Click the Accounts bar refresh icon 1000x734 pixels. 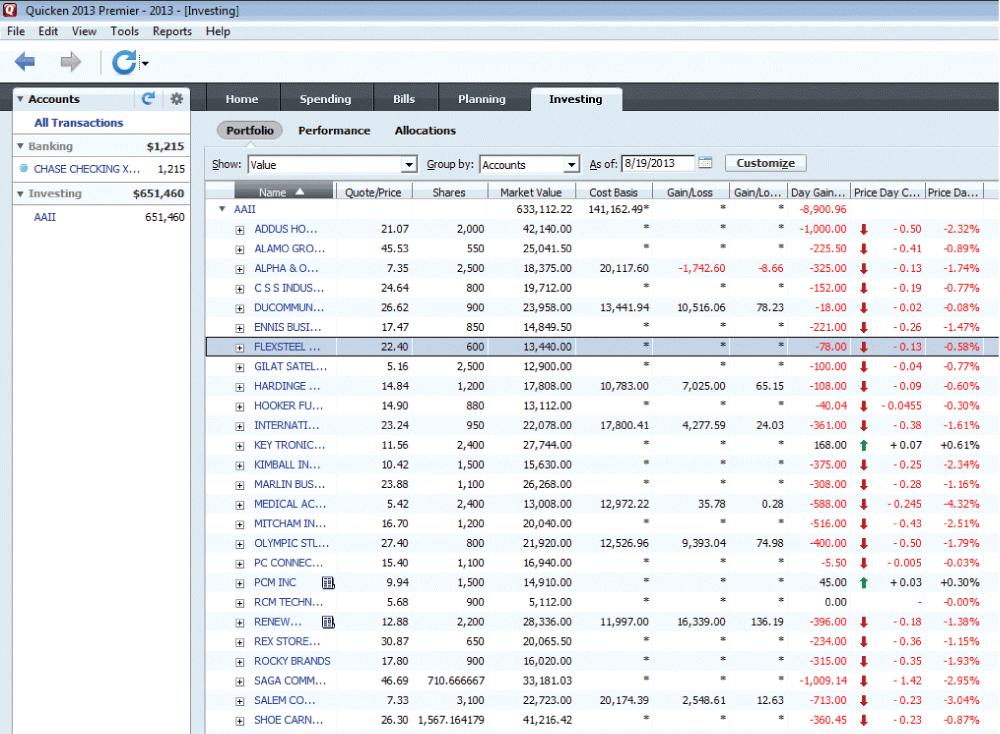(149, 98)
